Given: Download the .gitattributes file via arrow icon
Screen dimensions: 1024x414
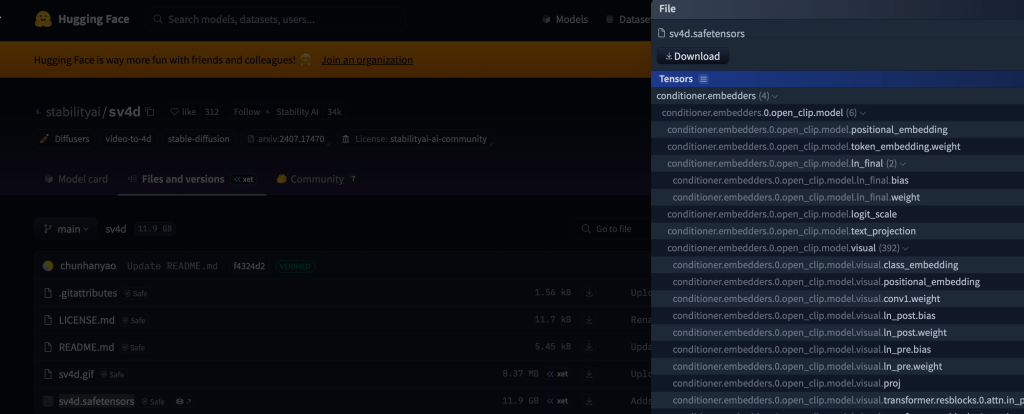Looking at the screenshot, I should point(589,293).
